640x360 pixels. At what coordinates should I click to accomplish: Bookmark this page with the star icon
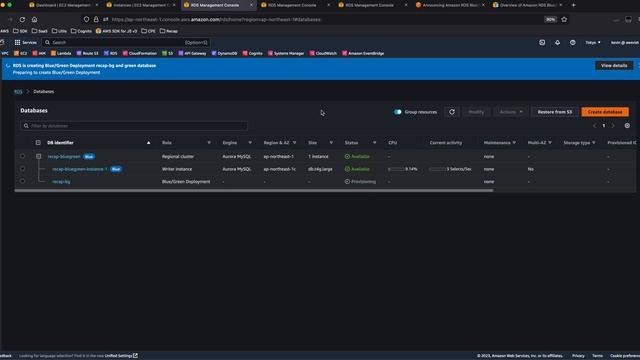click(564, 20)
